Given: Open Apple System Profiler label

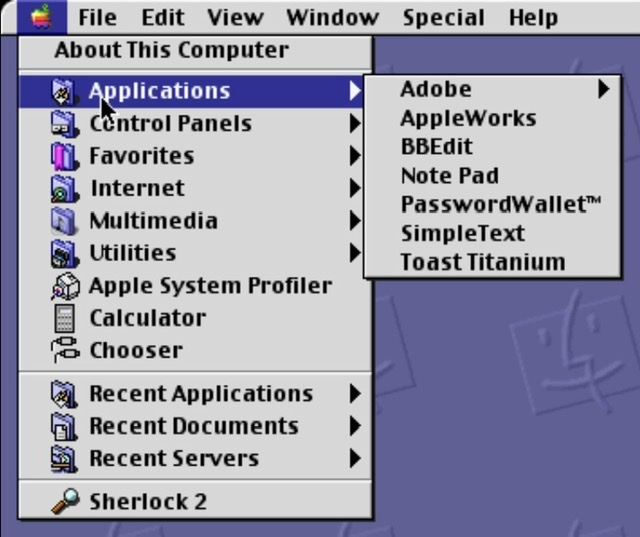Looking at the screenshot, I should [211, 286].
